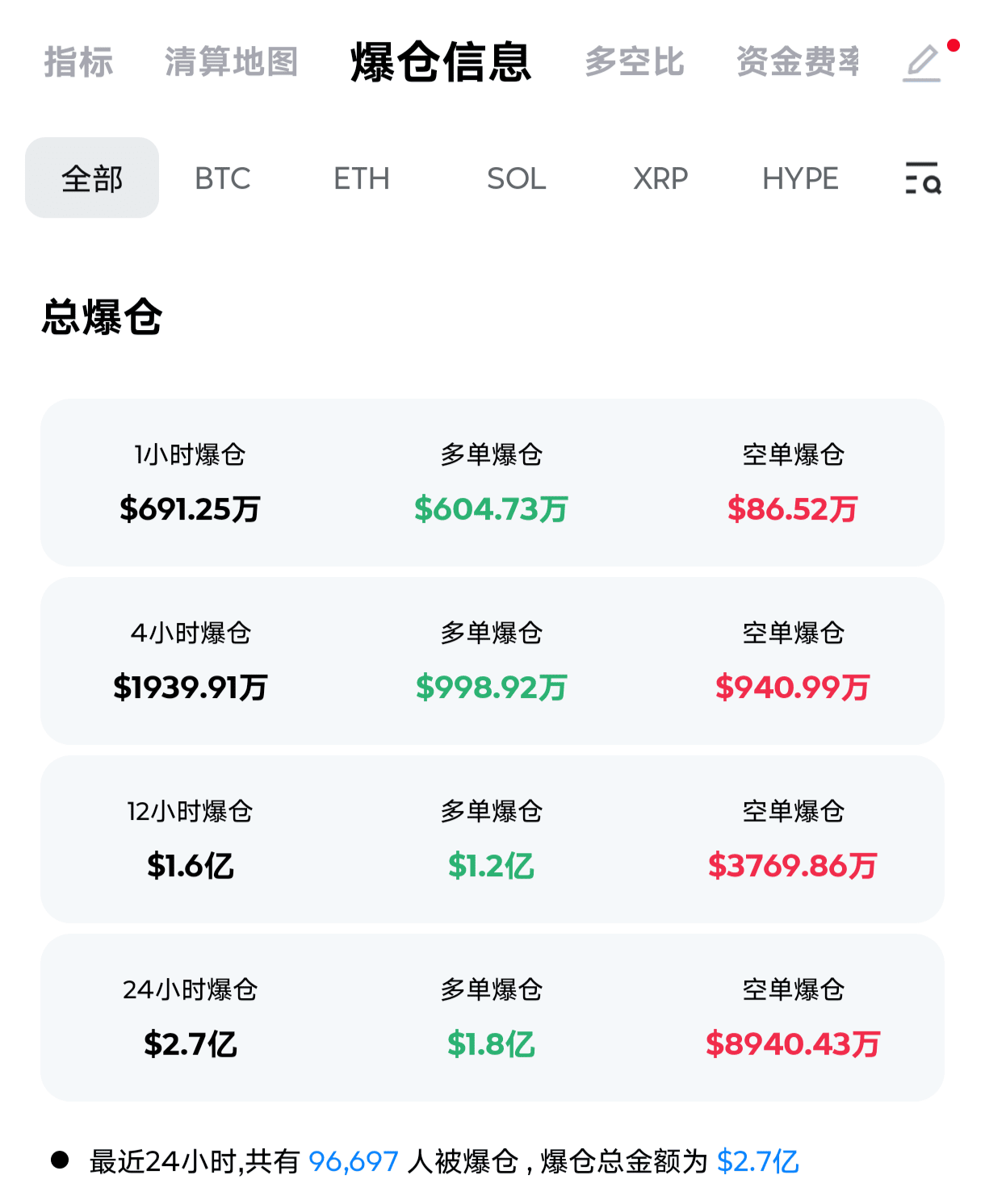Tap the 12小时爆仓 short value $3769.86万
The image size is (985, 1204).
click(x=792, y=866)
